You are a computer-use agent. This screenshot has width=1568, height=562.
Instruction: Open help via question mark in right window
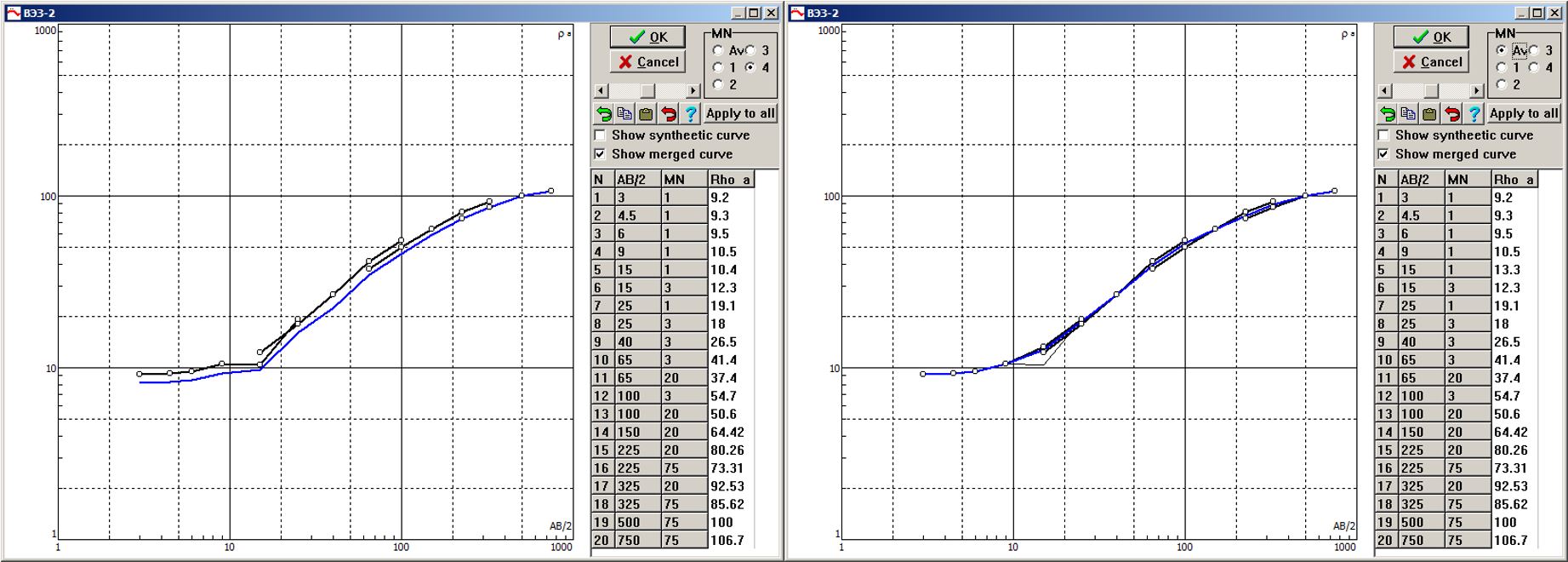(1474, 113)
